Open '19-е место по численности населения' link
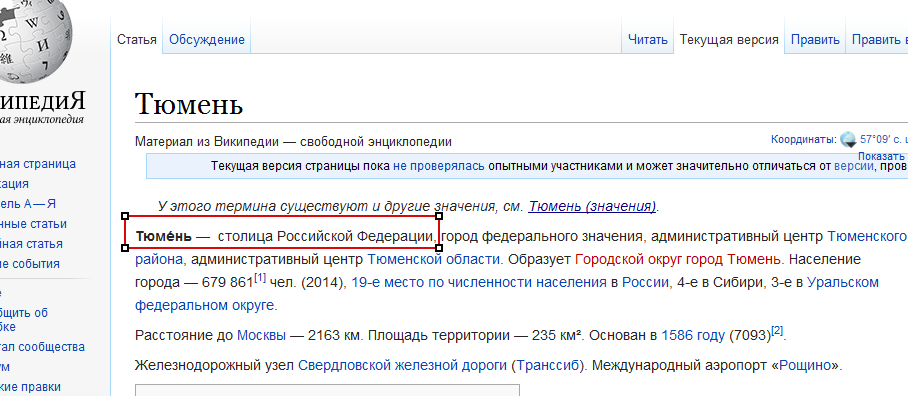 478,283
